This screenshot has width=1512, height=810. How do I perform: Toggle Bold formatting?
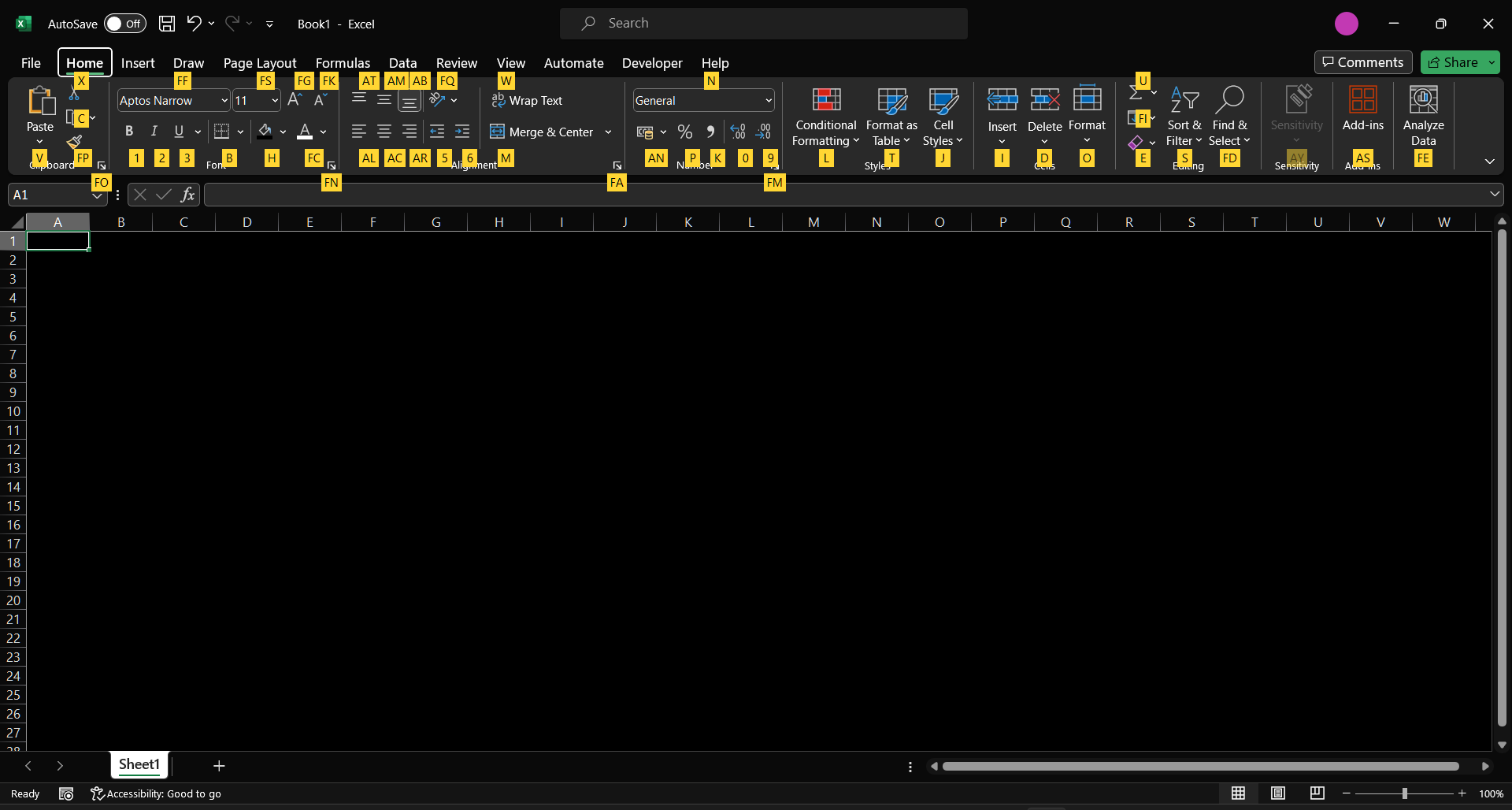click(129, 132)
